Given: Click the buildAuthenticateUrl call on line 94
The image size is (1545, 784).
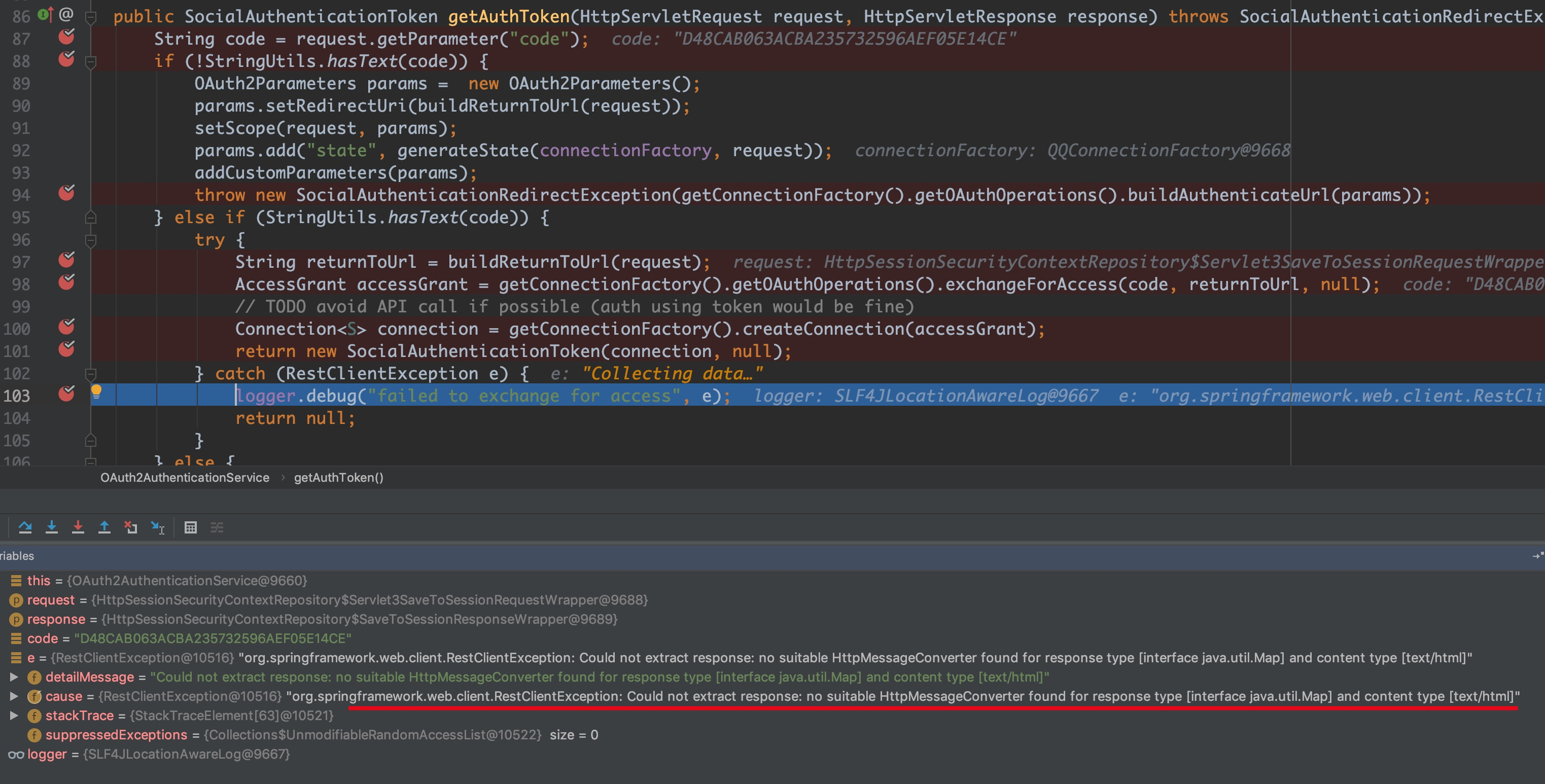Looking at the screenshot, I should point(1228,195).
